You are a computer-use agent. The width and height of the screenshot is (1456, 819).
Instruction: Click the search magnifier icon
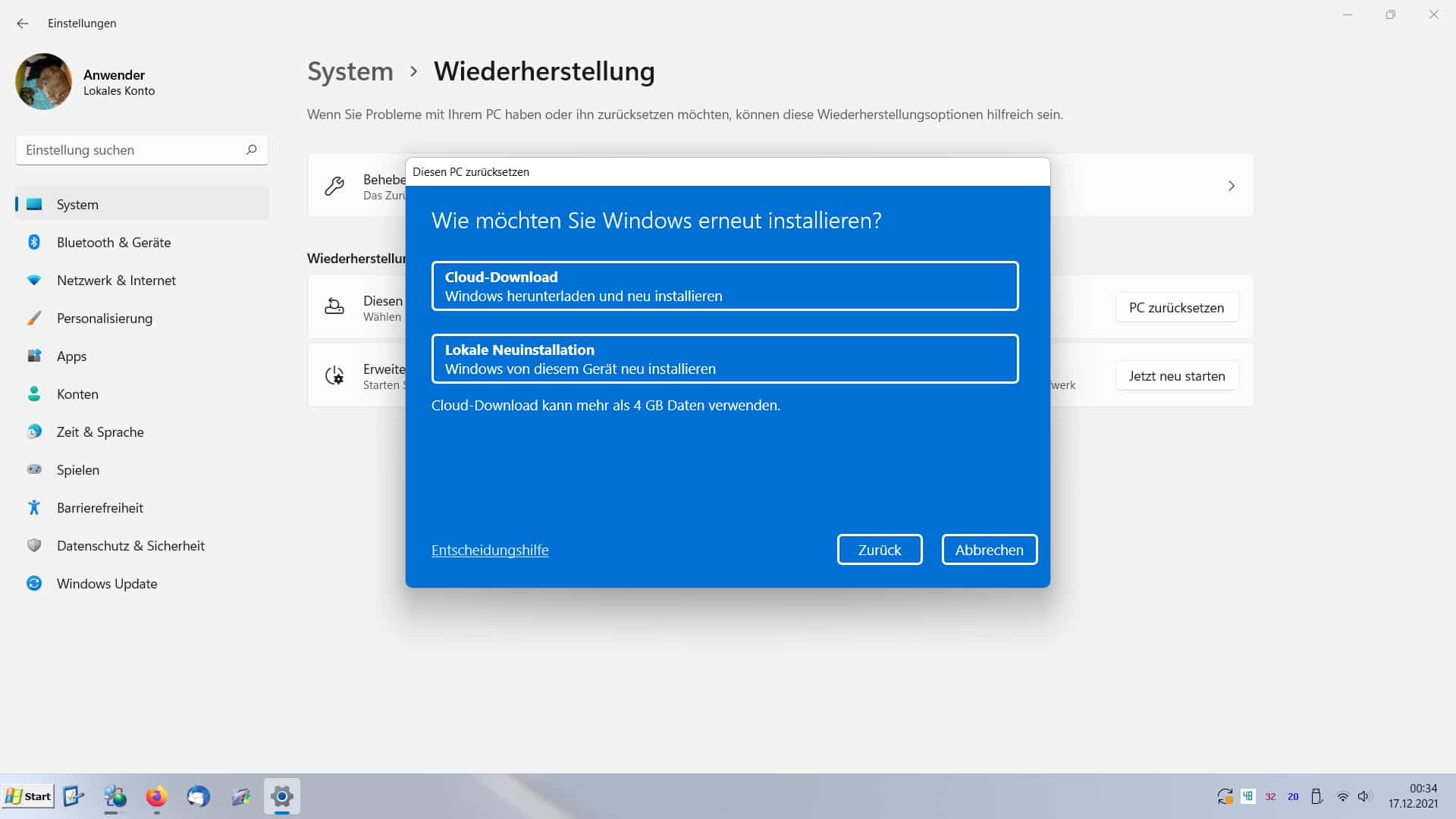tap(251, 149)
